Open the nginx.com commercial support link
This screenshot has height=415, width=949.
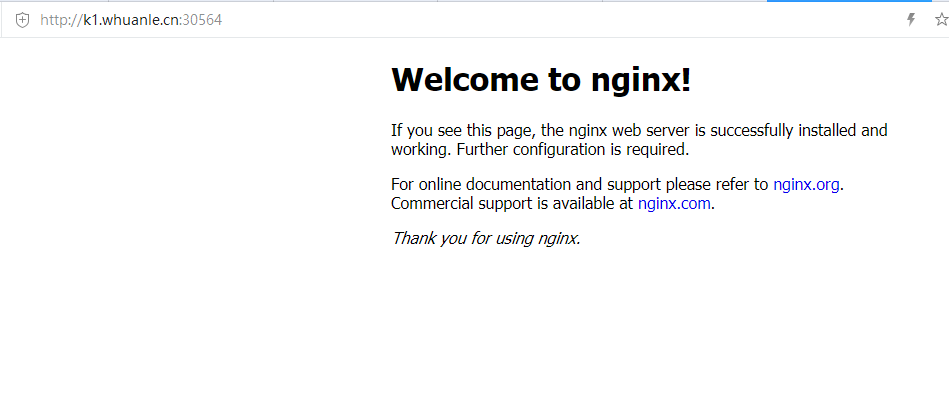click(674, 203)
